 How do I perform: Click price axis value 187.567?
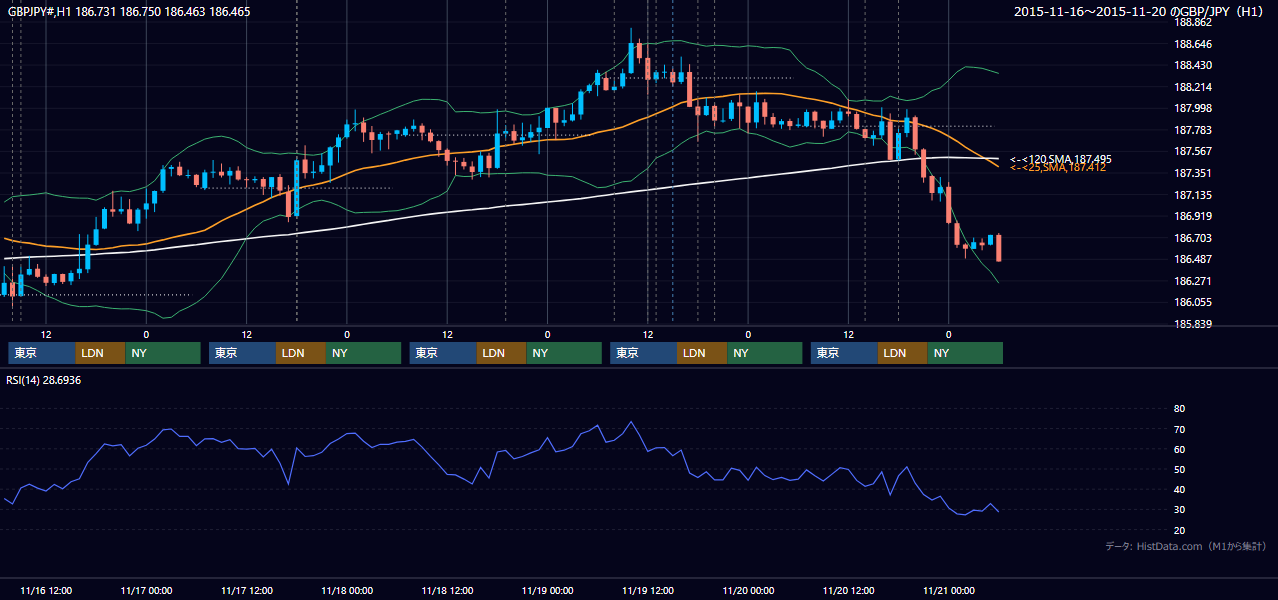point(1193,152)
